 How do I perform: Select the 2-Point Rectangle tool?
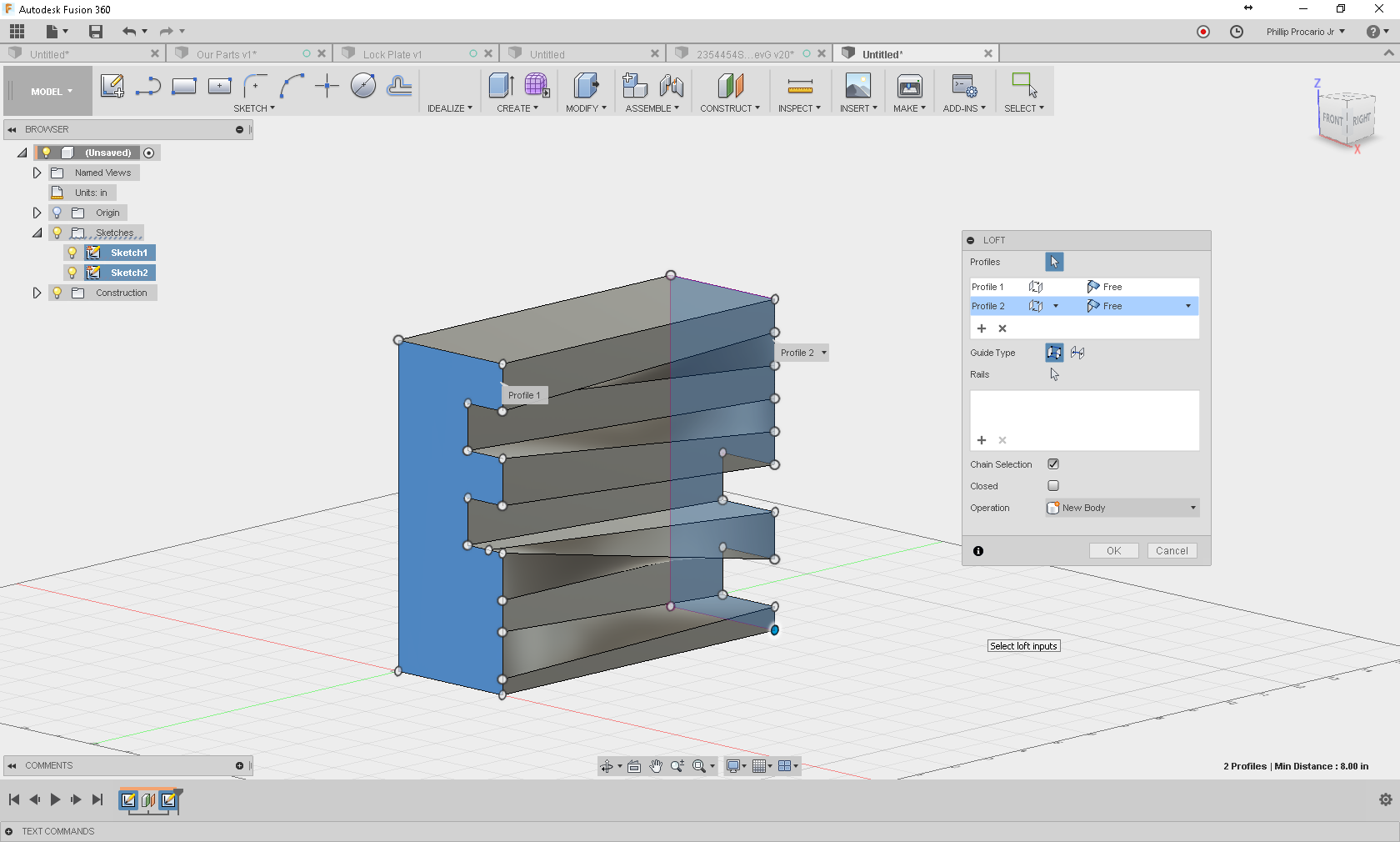pos(184,86)
